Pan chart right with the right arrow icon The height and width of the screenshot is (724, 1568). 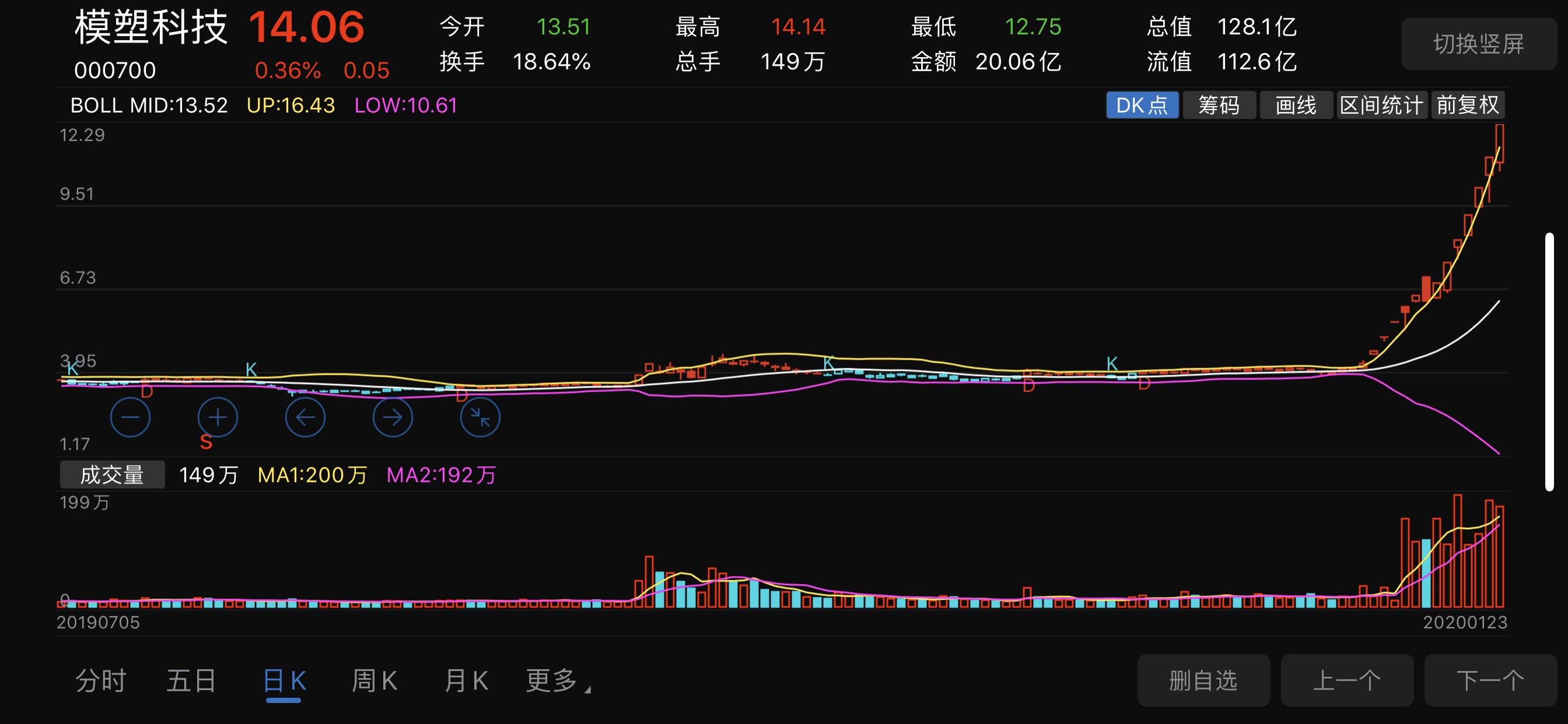(393, 417)
